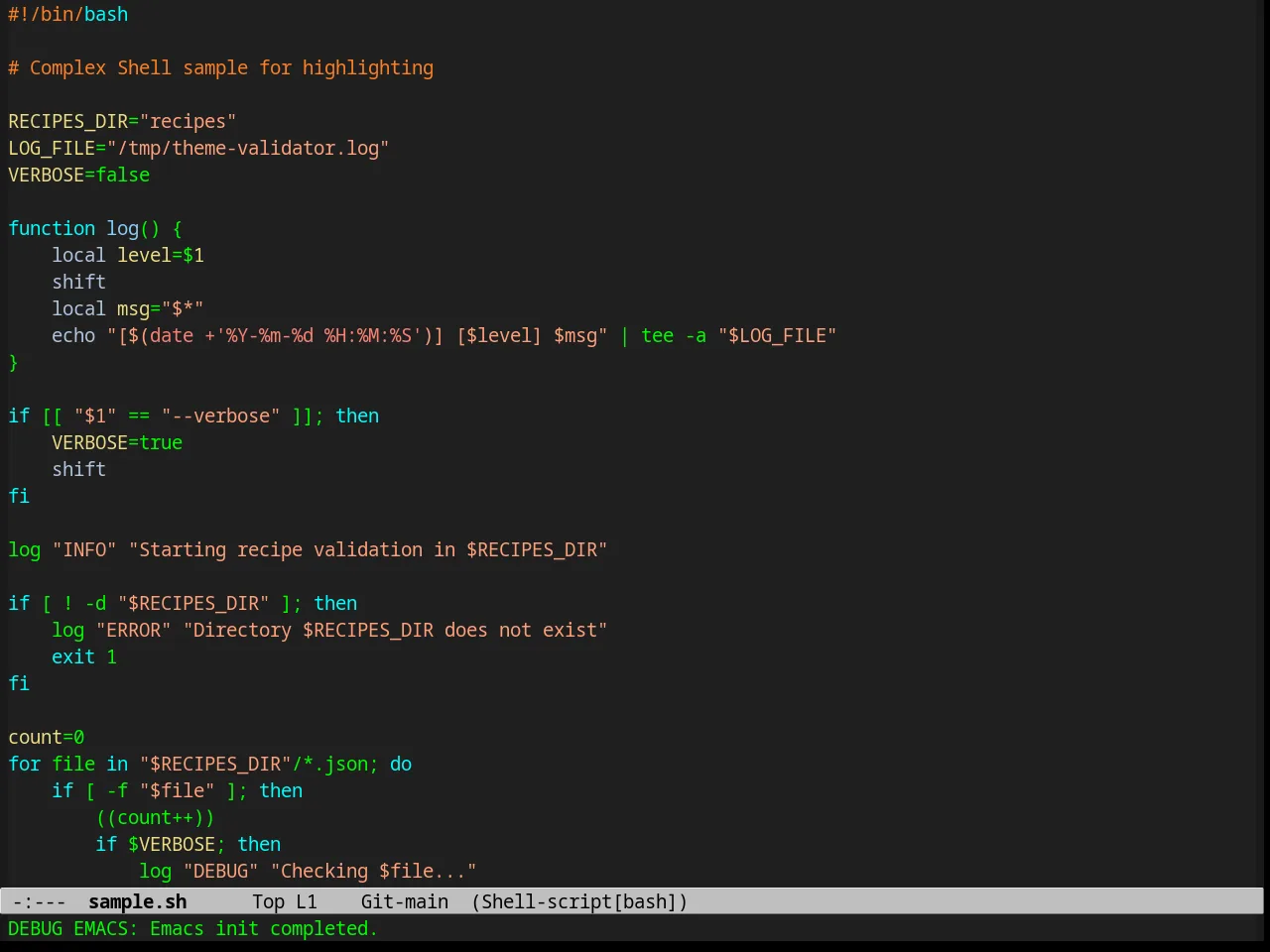Viewport: 1270px width, 952px height.
Task: Click 'local msg="$*"' line
Action: pos(128,308)
